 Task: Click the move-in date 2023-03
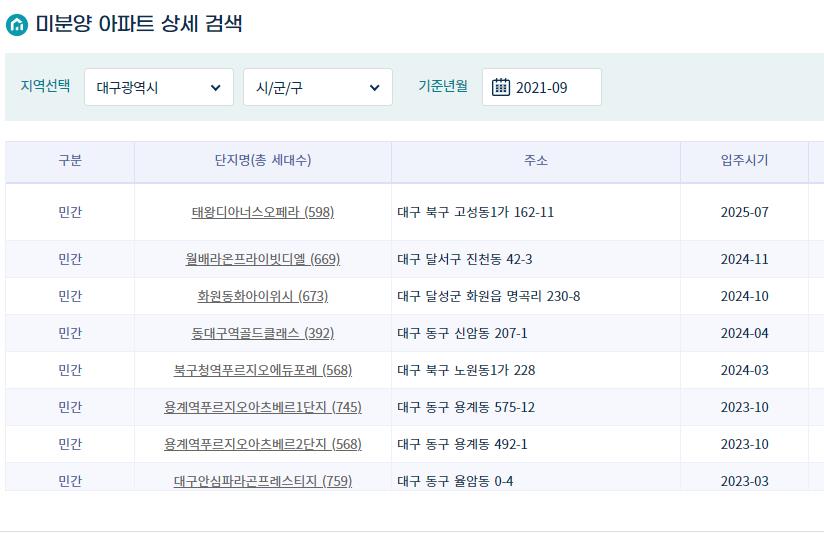[x=744, y=481]
